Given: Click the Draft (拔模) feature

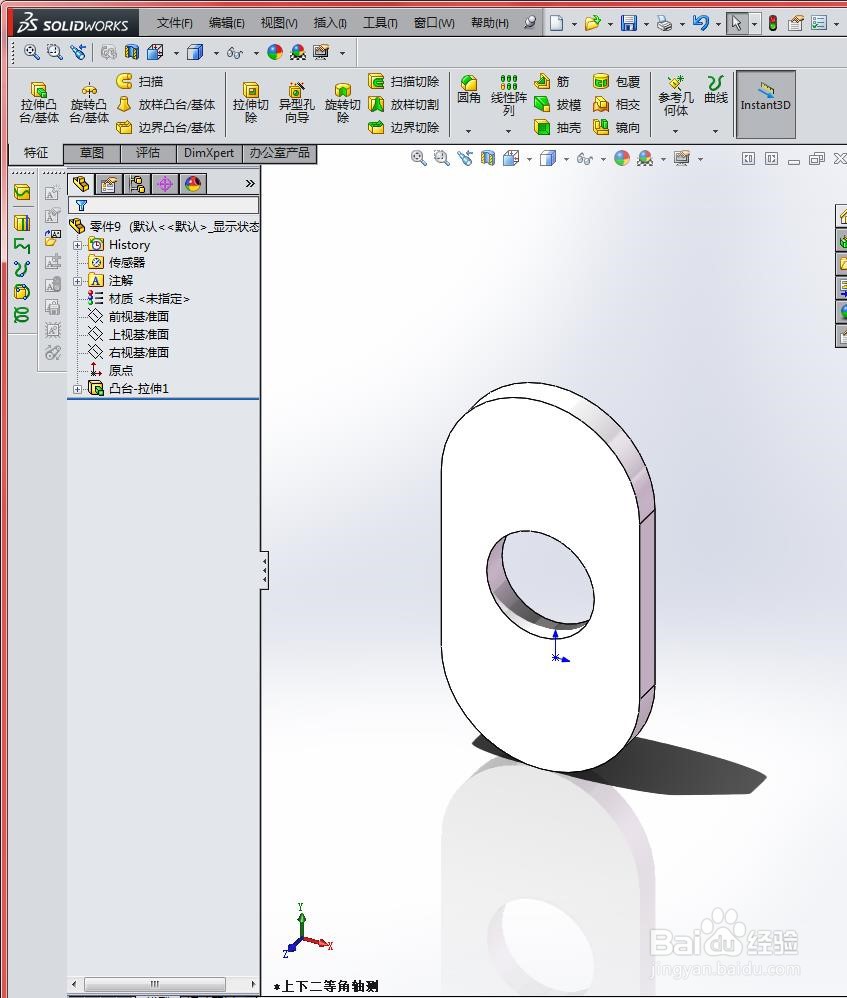Looking at the screenshot, I should pyautogui.click(x=557, y=104).
